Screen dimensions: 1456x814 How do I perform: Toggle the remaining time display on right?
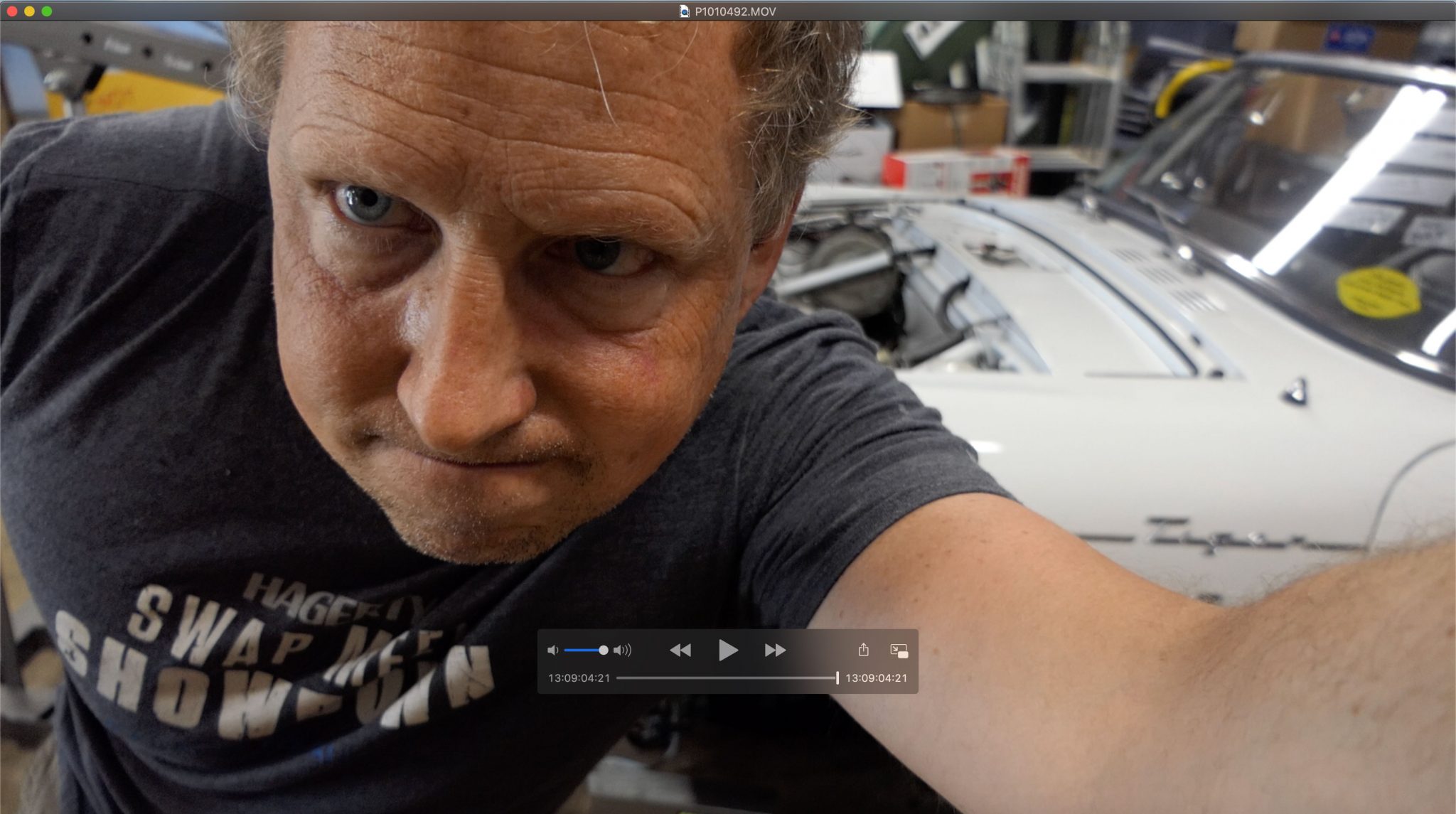pyautogui.click(x=876, y=678)
